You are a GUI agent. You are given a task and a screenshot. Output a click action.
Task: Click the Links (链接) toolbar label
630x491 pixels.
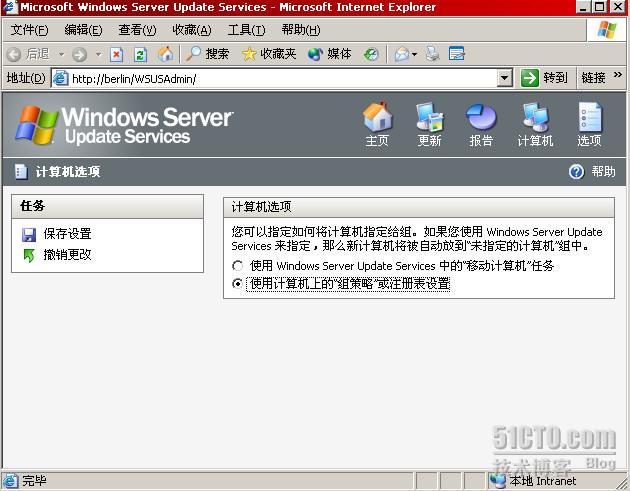pos(593,78)
